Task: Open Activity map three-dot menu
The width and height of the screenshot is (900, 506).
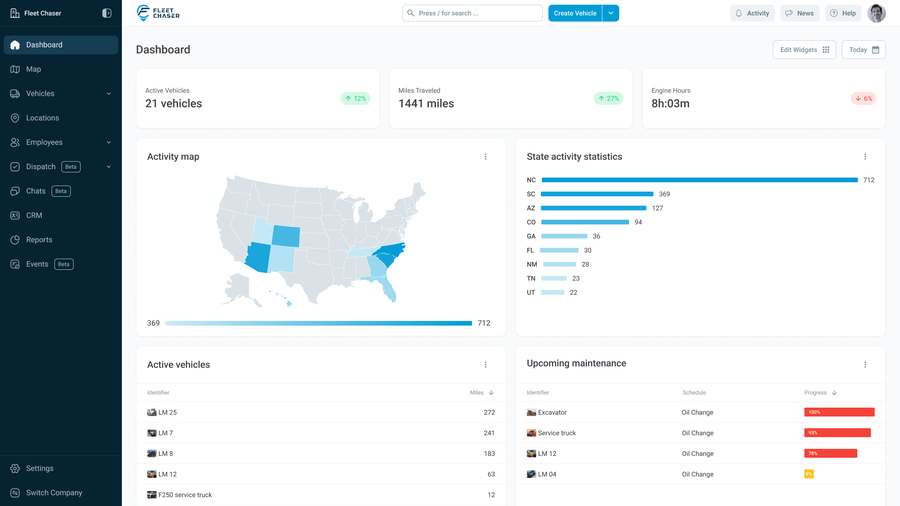Action: tap(486, 157)
